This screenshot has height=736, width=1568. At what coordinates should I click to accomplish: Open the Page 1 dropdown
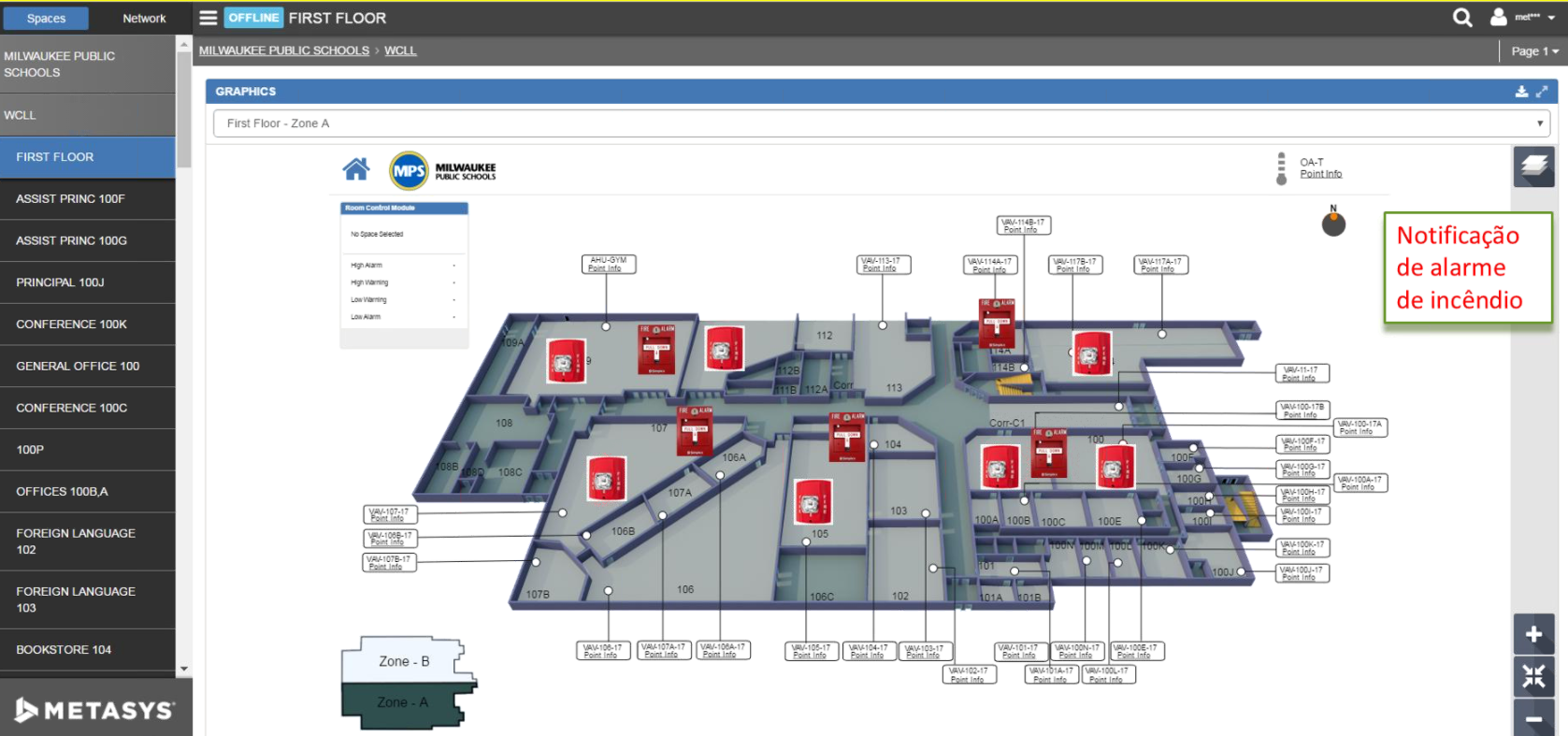1534,51
